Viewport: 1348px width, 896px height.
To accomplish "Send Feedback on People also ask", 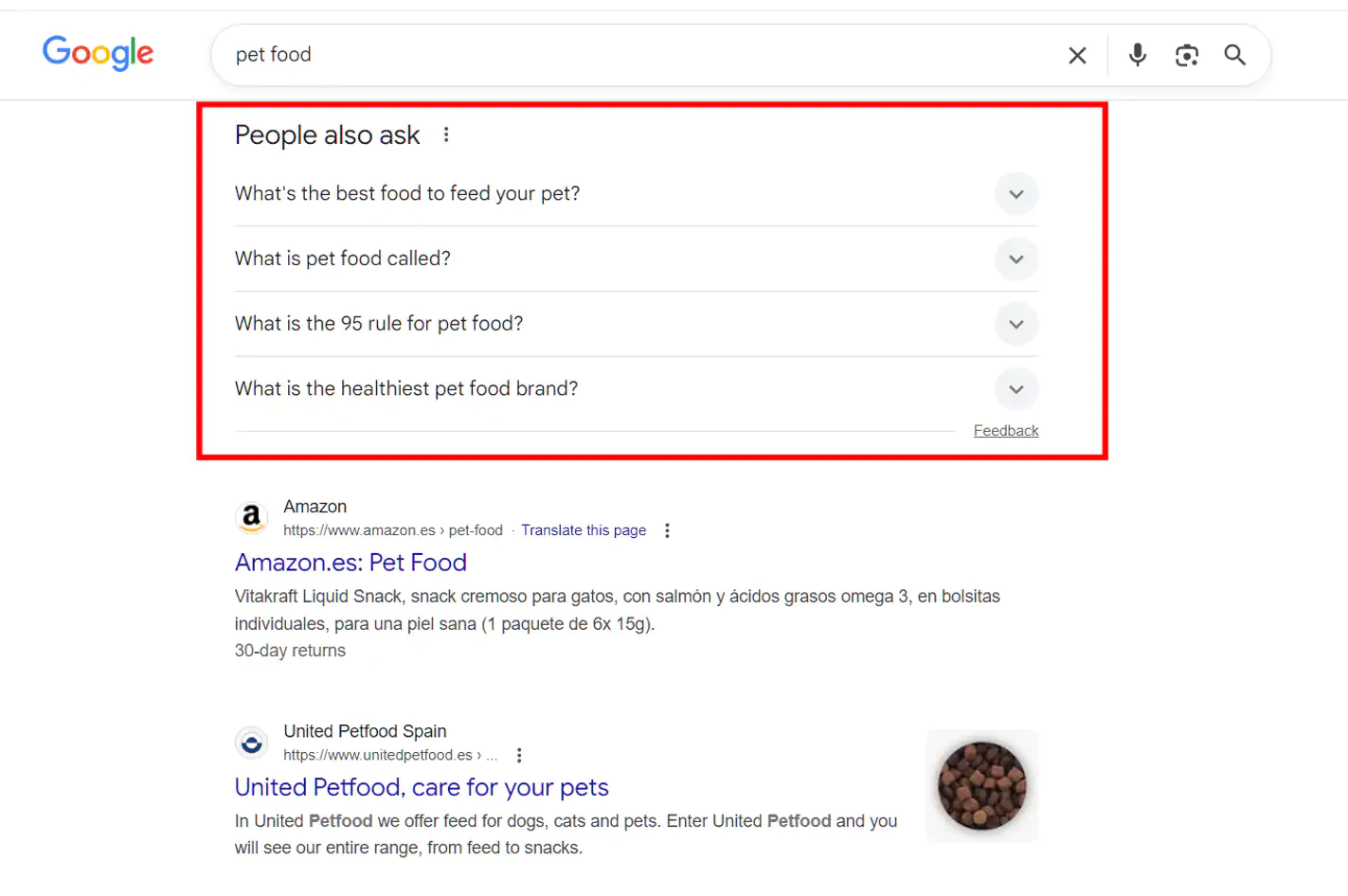I will tap(1006, 430).
